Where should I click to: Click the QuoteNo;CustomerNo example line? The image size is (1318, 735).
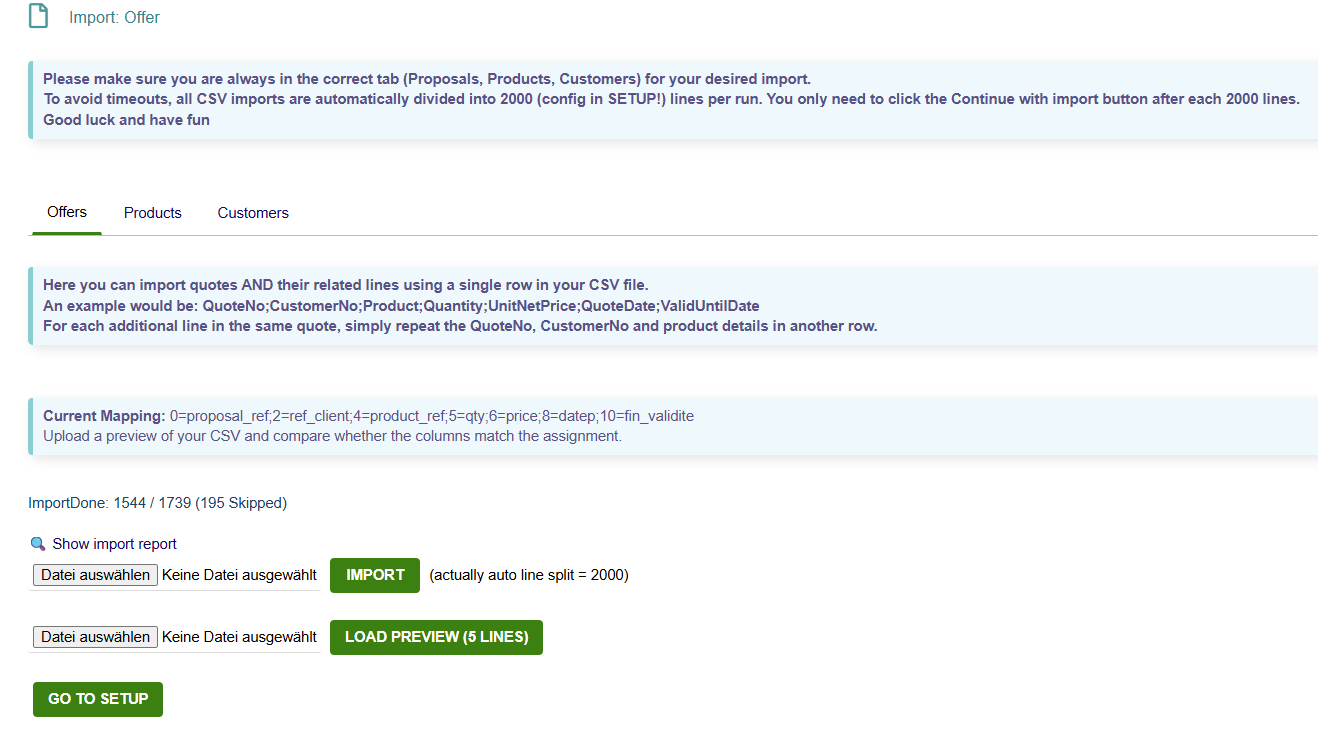401,306
